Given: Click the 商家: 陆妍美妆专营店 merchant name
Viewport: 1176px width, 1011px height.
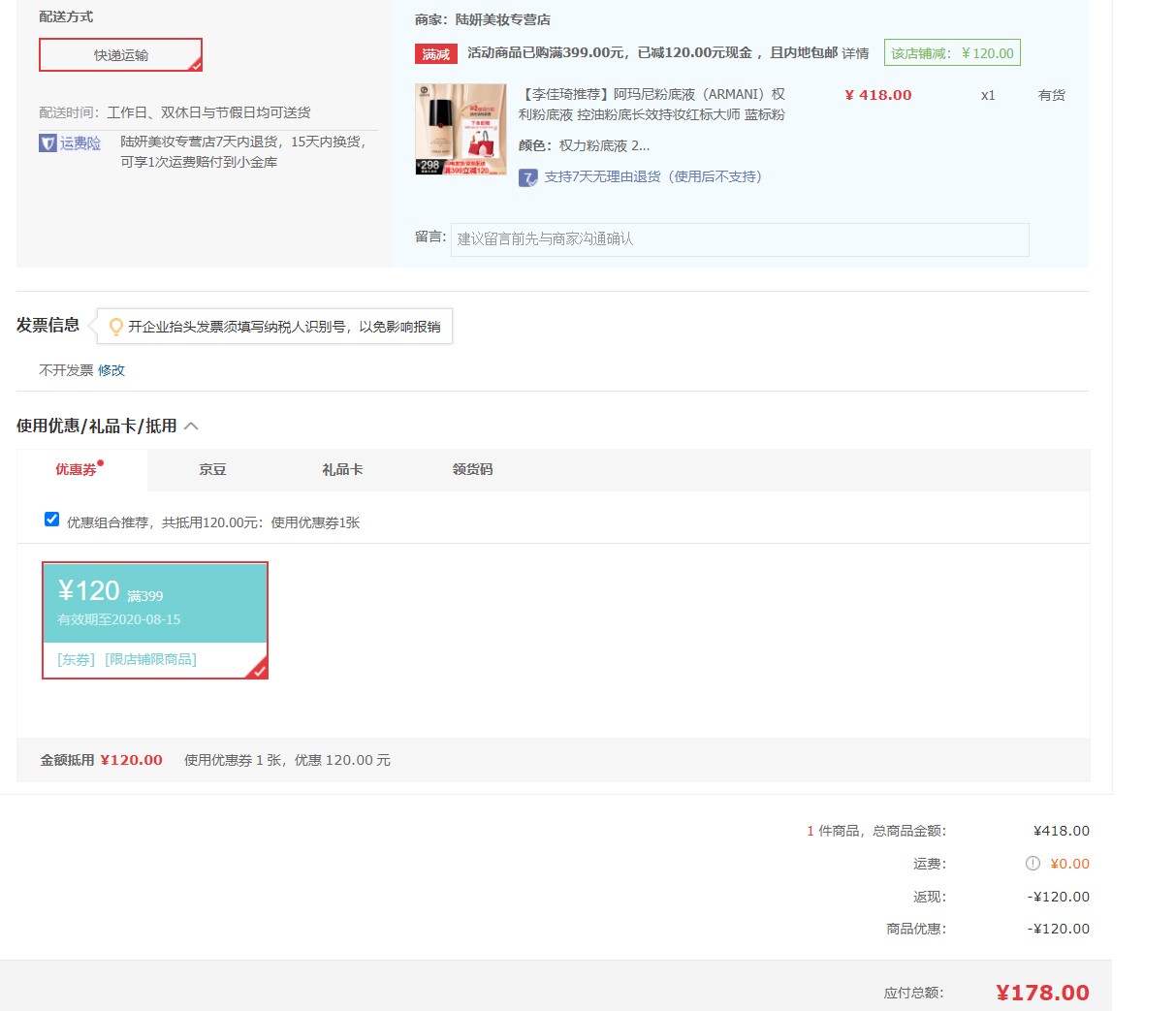Looking at the screenshot, I should tap(483, 19).
